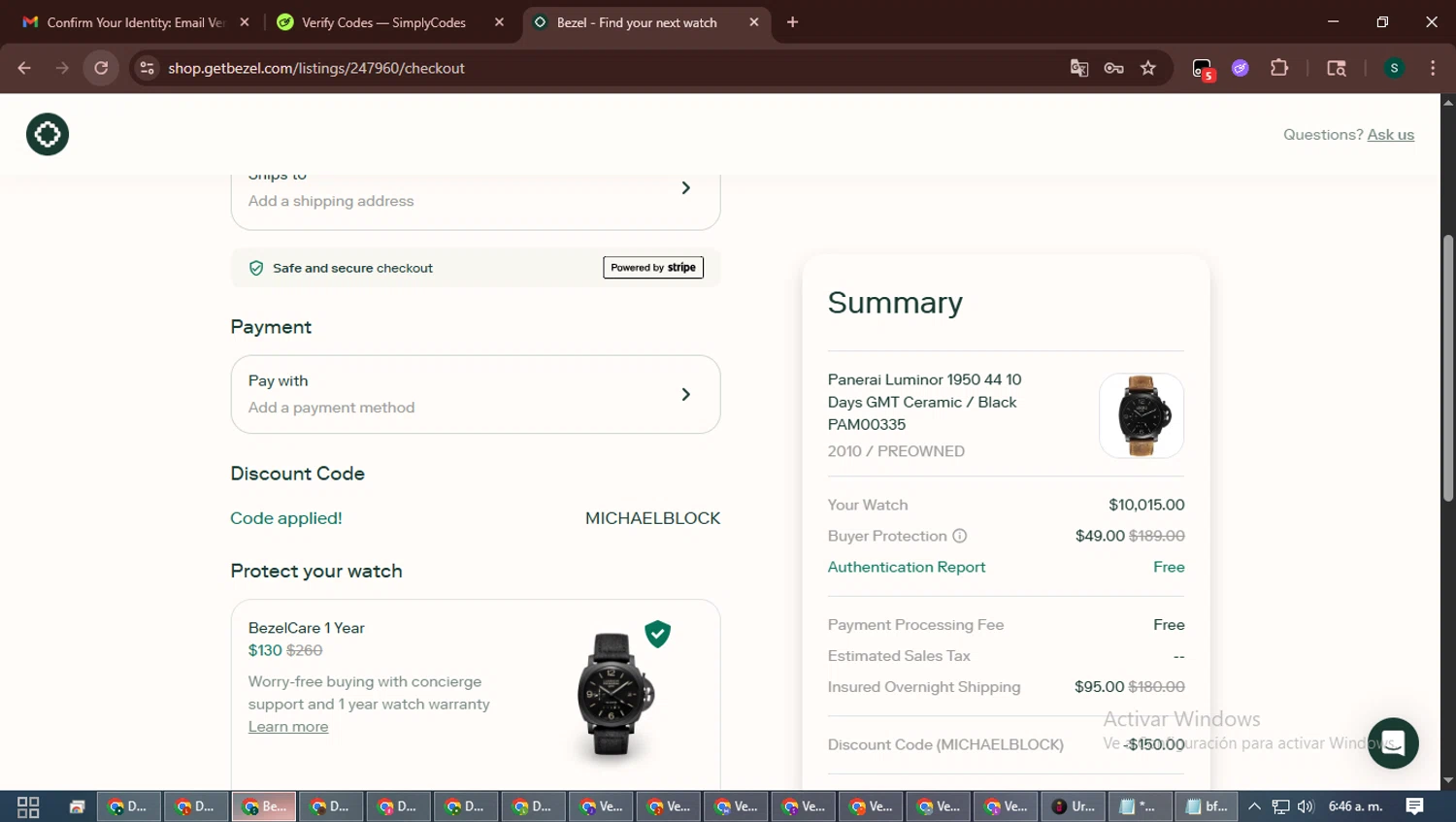
Task: Go back to the previous page
Action: coord(24,68)
